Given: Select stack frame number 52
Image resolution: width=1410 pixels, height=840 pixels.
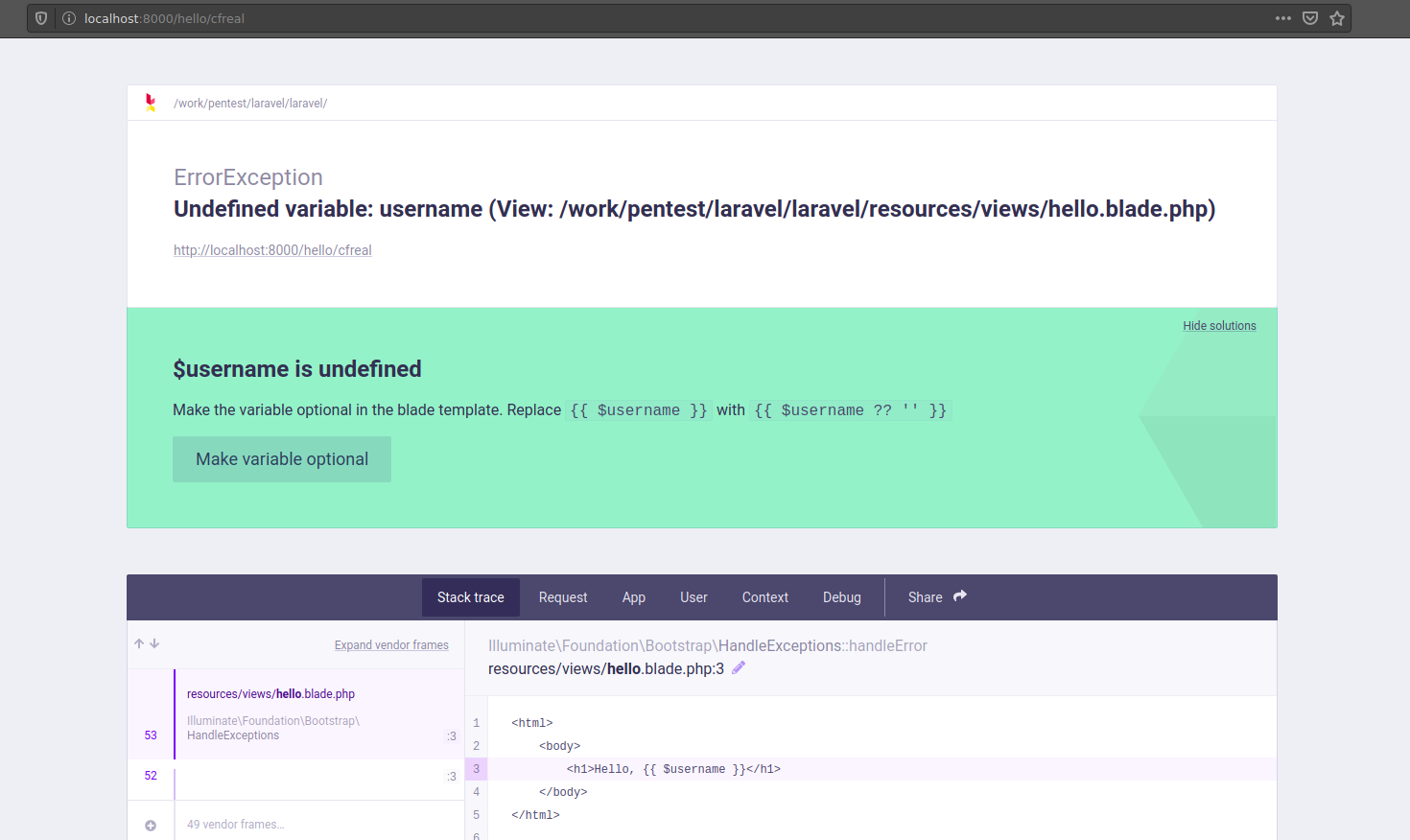Looking at the screenshot, I should coord(295,780).
